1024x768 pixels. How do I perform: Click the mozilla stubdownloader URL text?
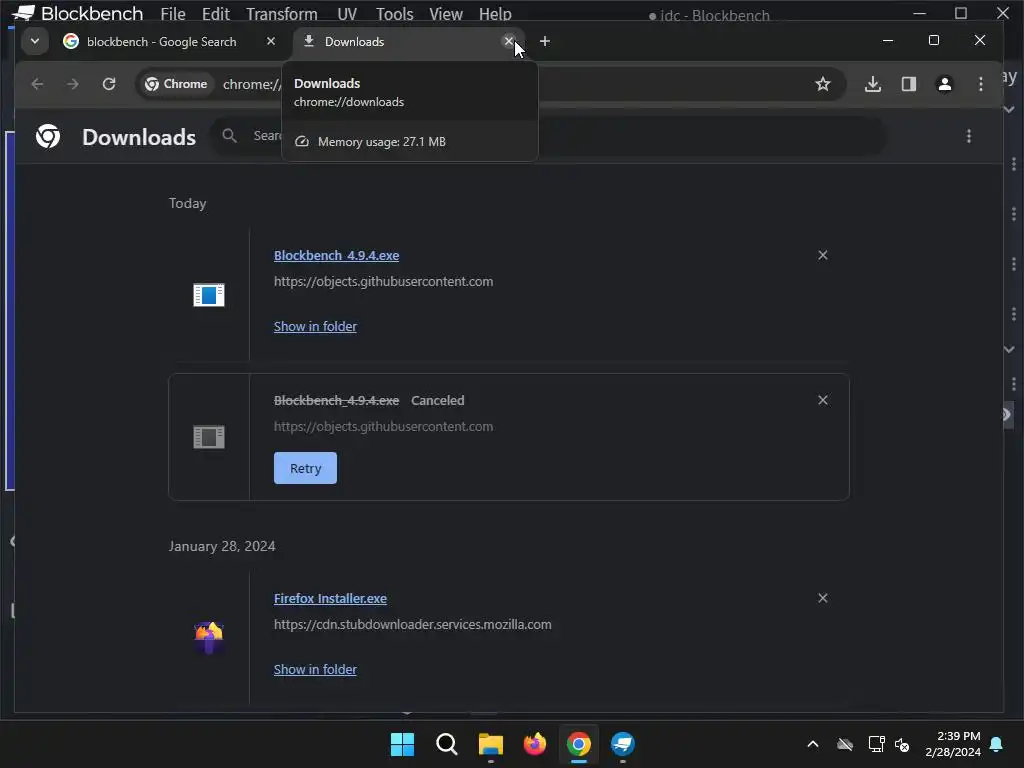pyautogui.click(x=412, y=624)
